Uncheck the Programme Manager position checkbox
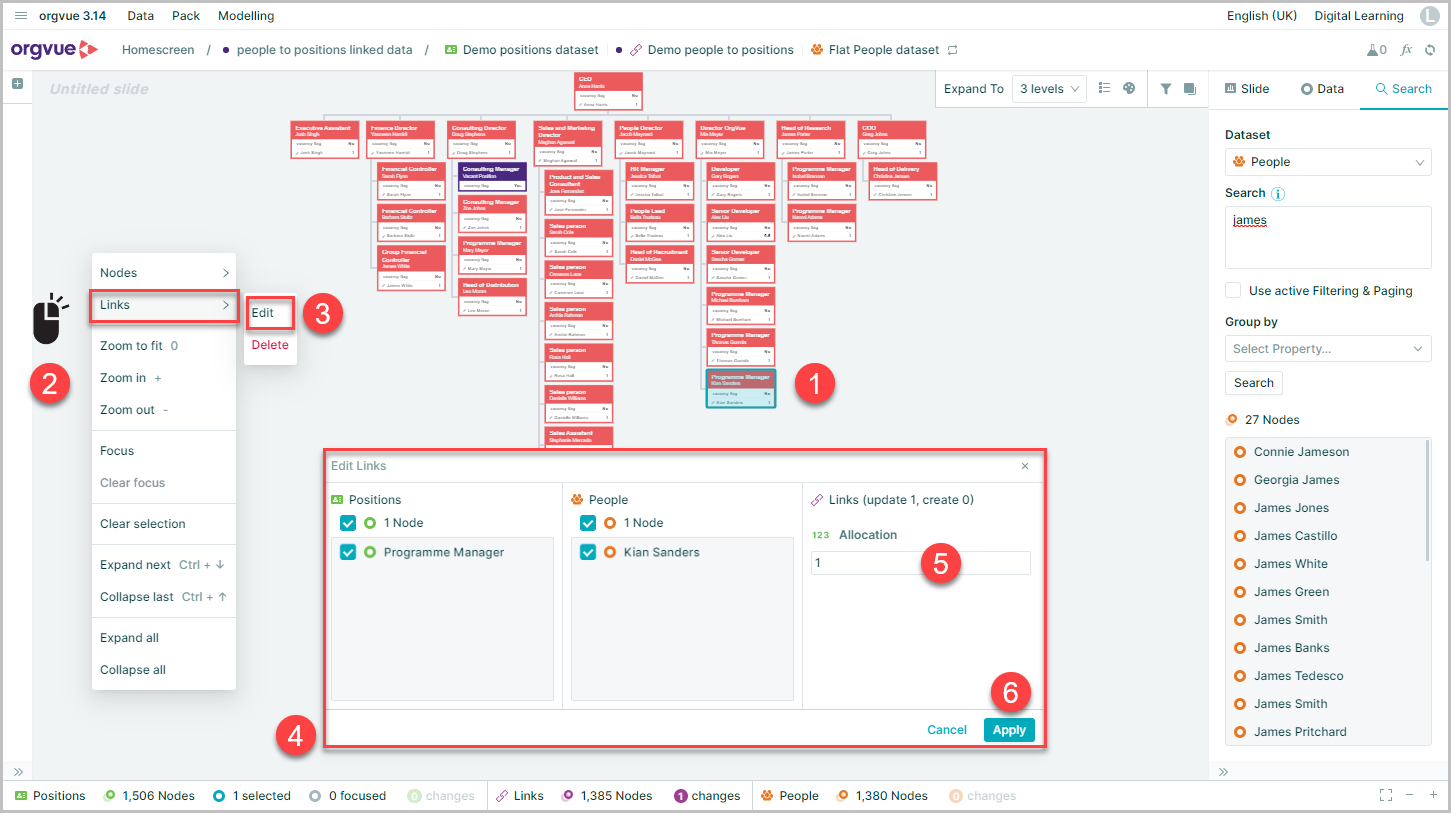This screenshot has height=813, width=1451. coord(348,552)
